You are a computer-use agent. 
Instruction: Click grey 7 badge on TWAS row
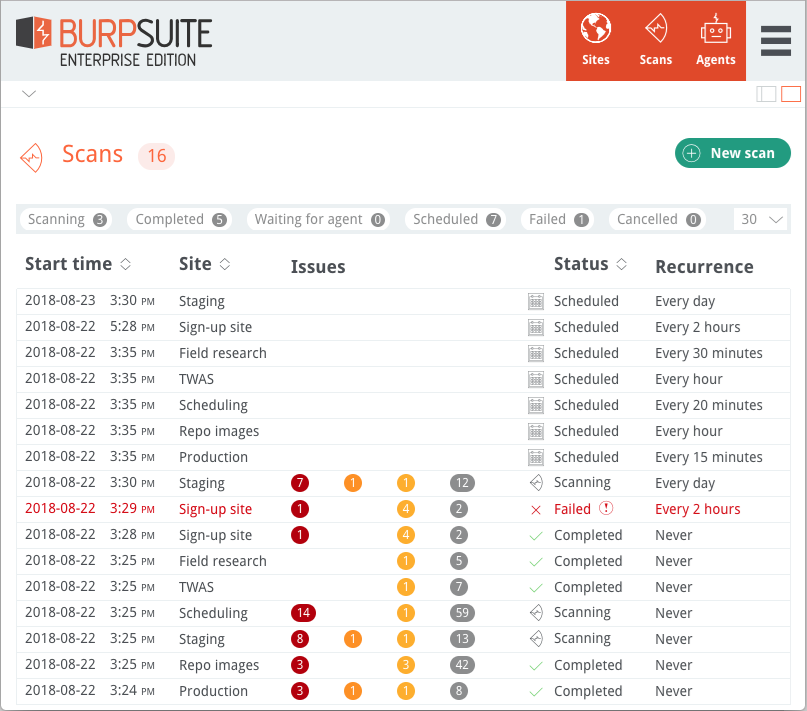pyautogui.click(x=459, y=587)
